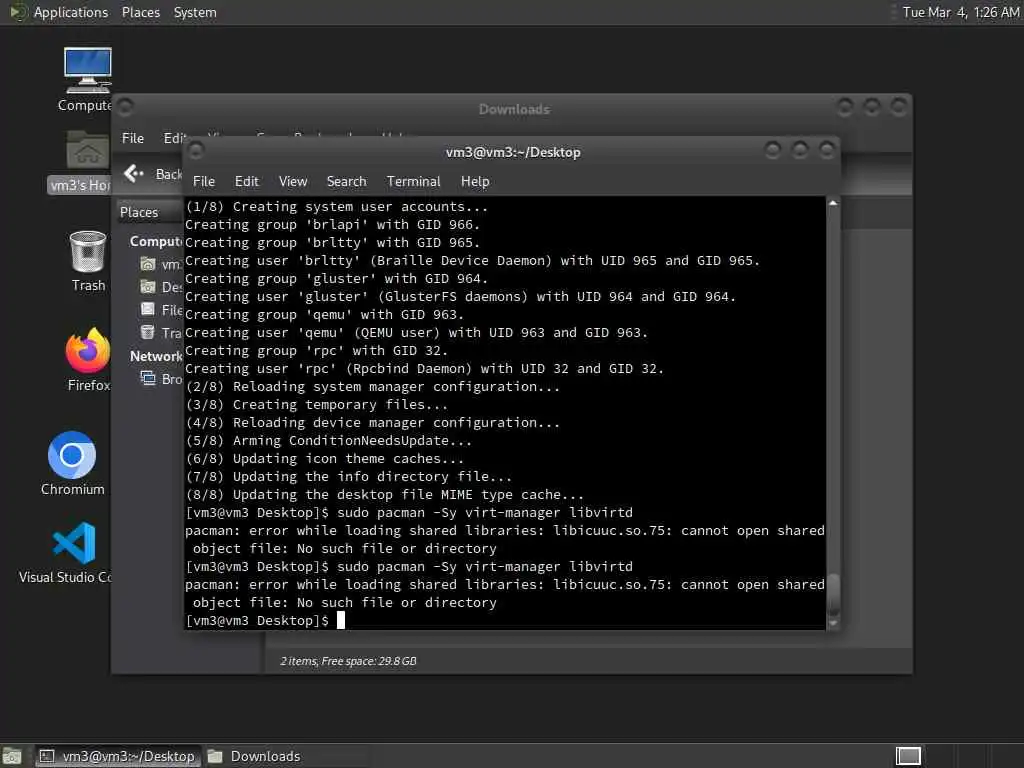
Task: Select the vm3 home icon in Places sidebar
Action: coord(148,264)
